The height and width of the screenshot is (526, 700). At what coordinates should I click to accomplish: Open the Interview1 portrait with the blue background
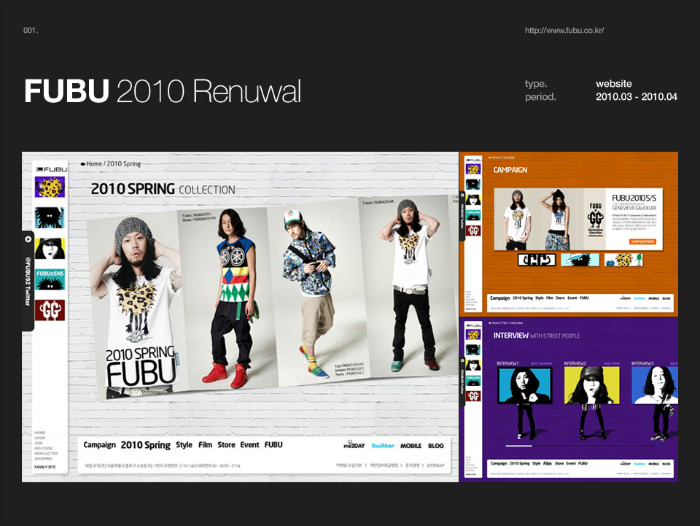525,385
